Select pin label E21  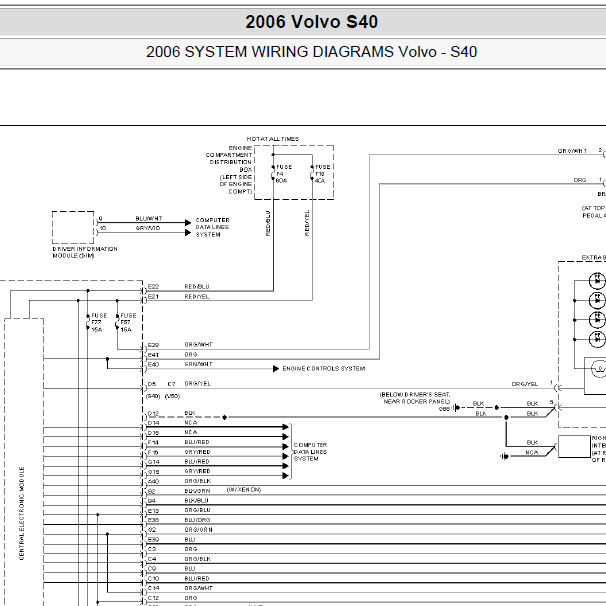point(153,296)
